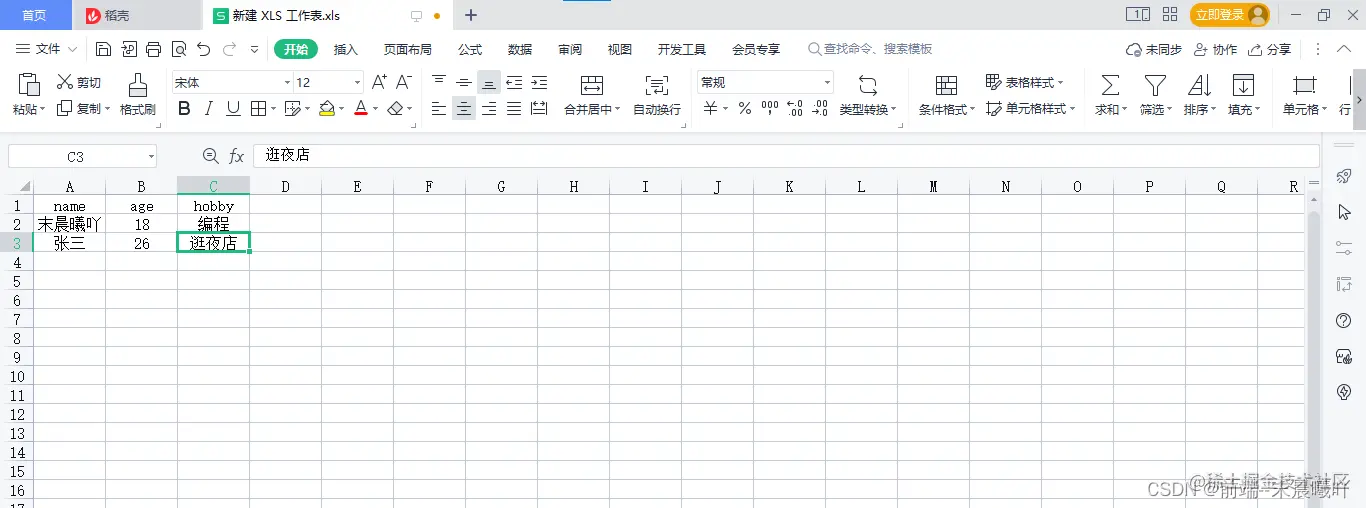Click the zoom magnifier icon in formula bar

click(x=210, y=156)
